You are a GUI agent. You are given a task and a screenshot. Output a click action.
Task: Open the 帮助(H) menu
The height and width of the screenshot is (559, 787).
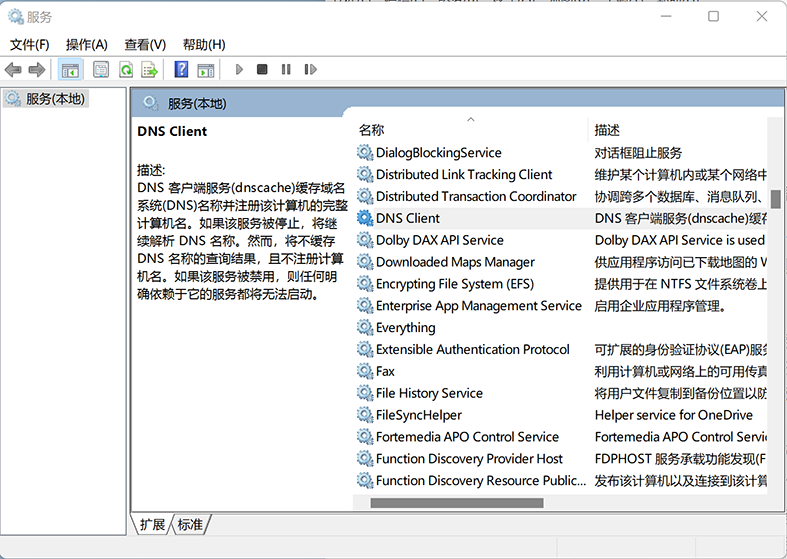click(x=204, y=45)
